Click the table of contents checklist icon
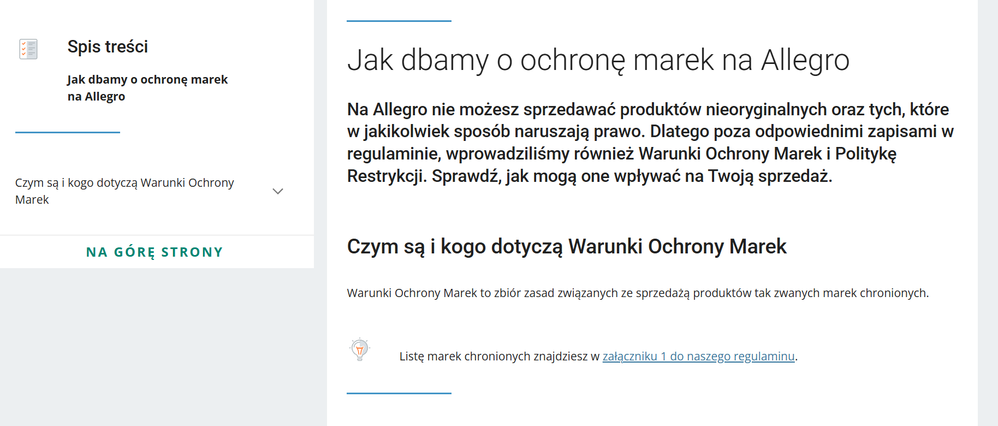The height and width of the screenshot is (426, 998). (29, 49)
